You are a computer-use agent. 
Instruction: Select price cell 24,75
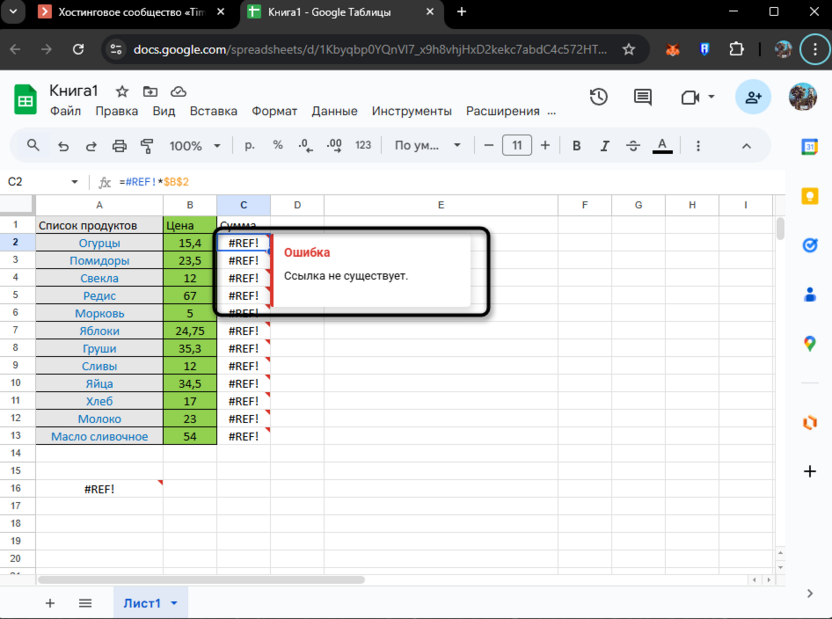(190, 331)
